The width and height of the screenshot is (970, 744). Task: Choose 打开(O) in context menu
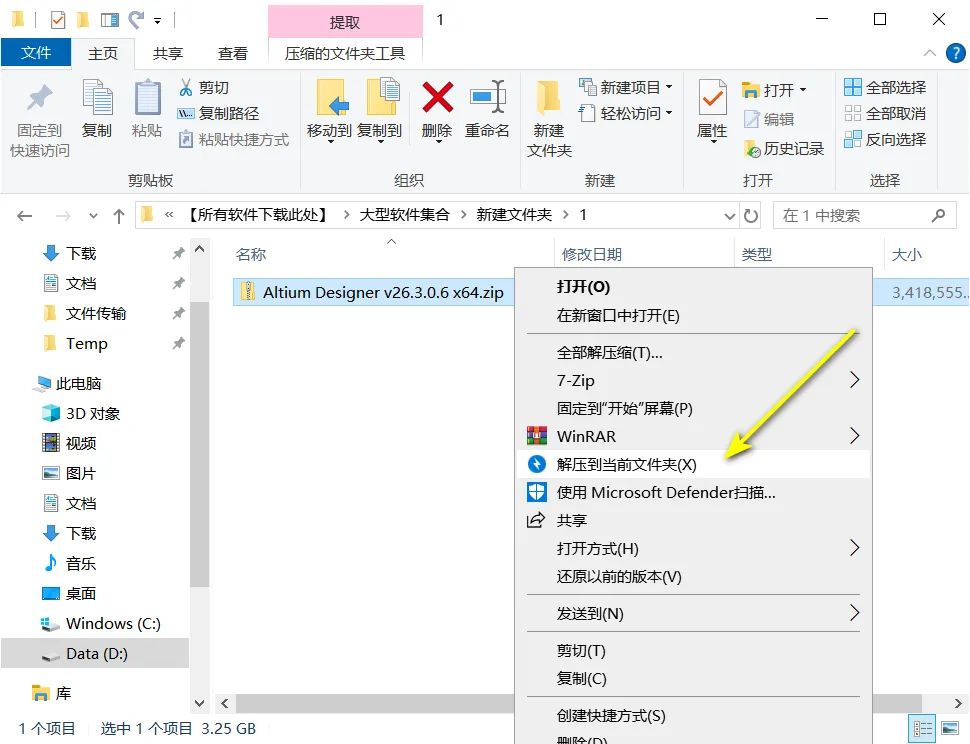pos(693,287)
